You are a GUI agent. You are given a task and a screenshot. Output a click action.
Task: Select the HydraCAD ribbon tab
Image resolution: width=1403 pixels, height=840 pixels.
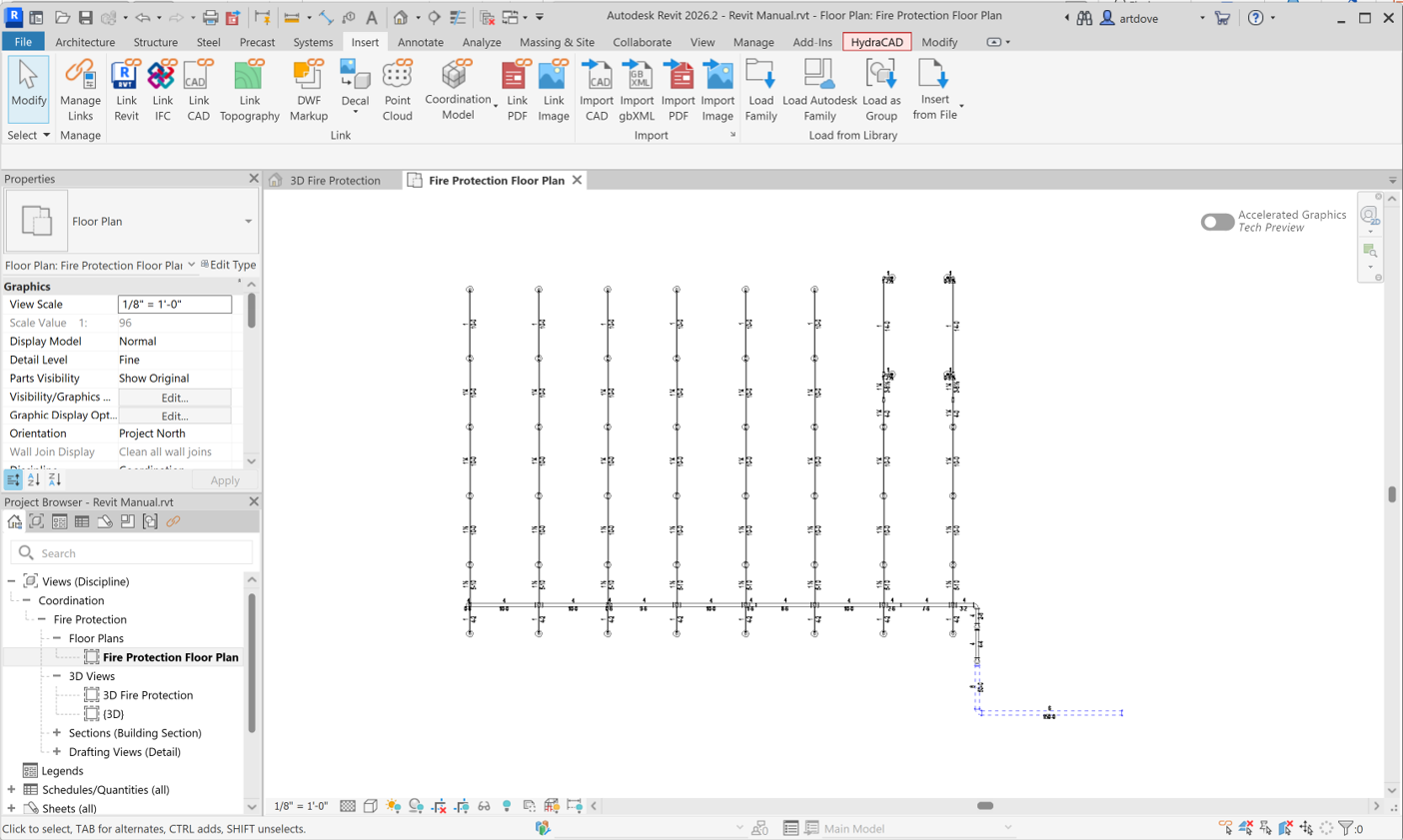876,42
